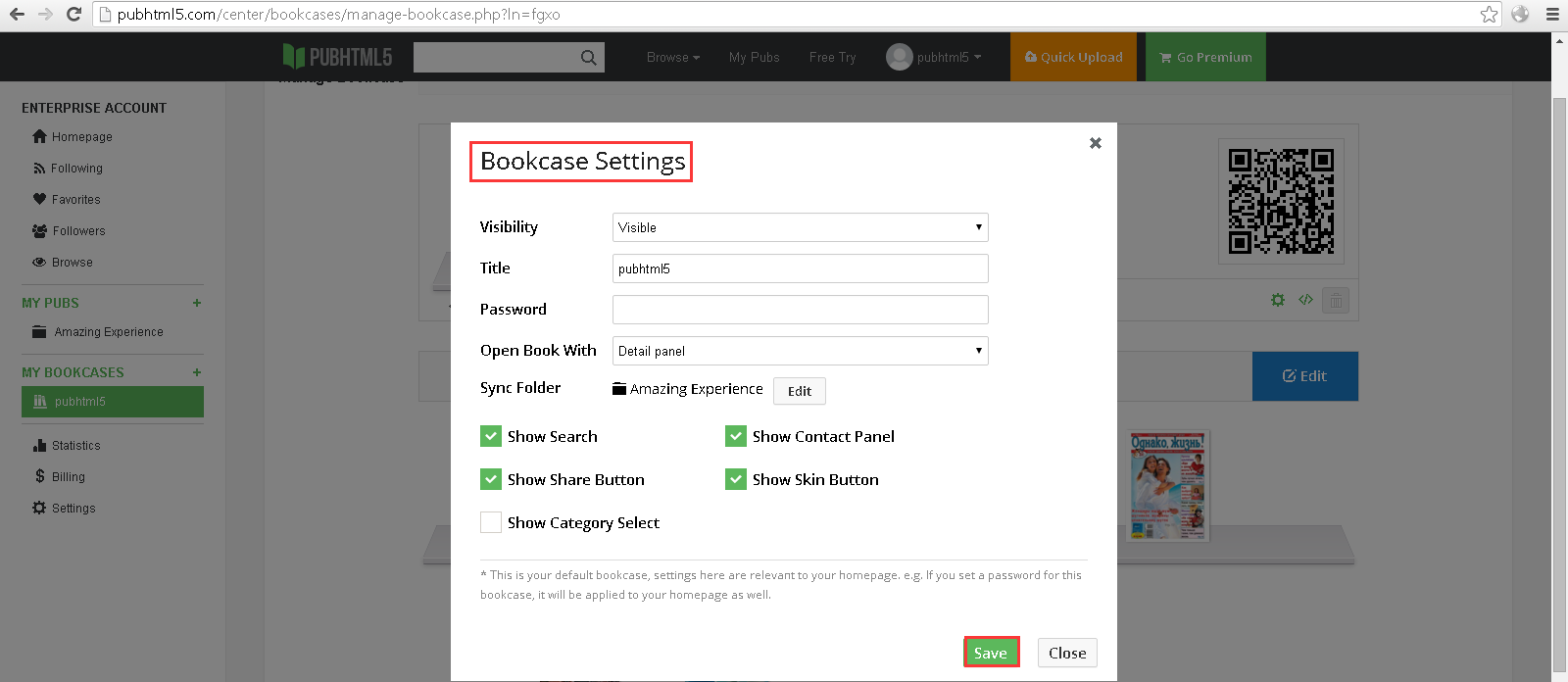The width and height of the screenshot is (1568, 682).
Task: Open the Amazing Experience folder in sidebar
Action: point(98,332)
